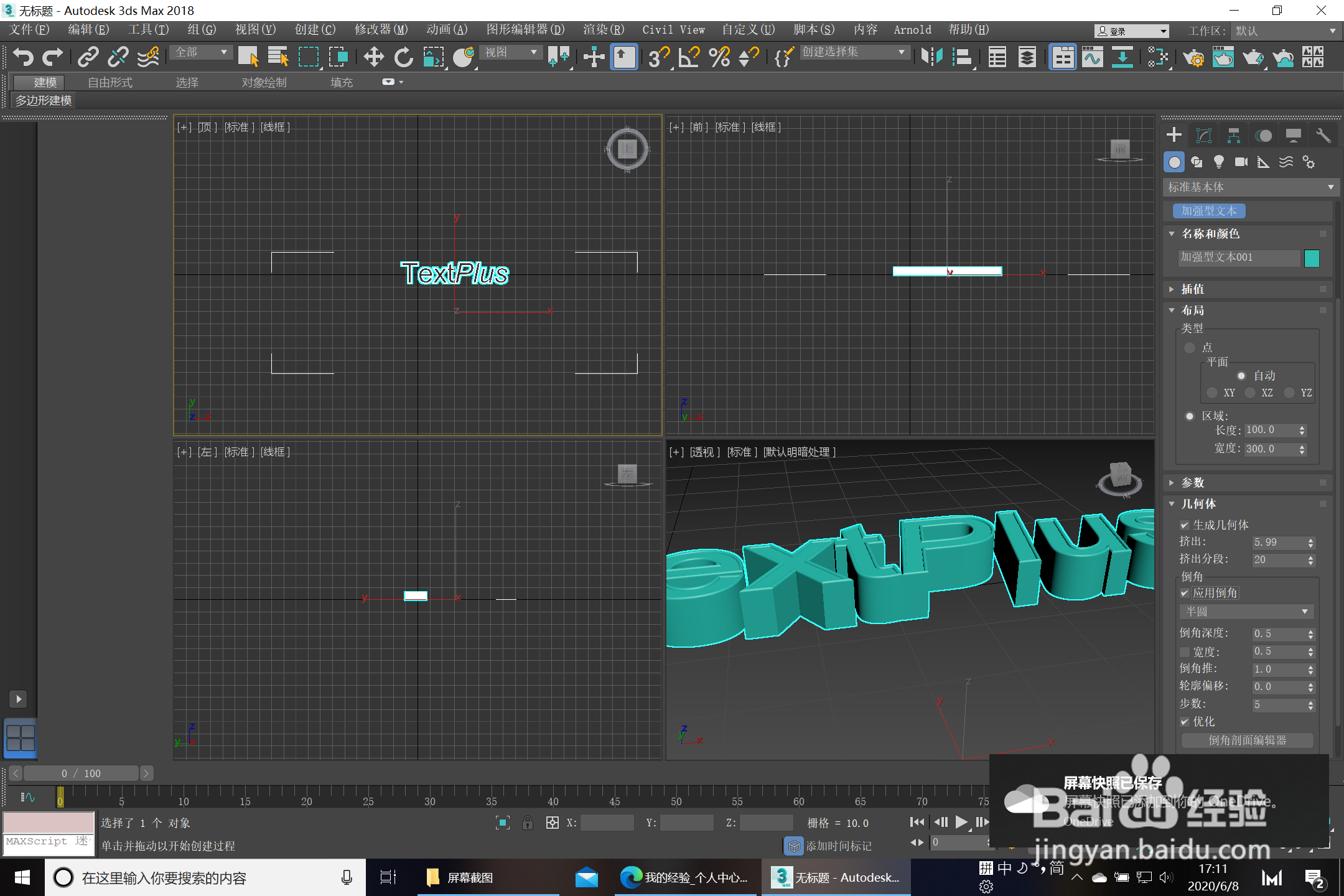Open the Modify command panel tab
This screenshot has width=1344, height=896.
coord(1204,136)
